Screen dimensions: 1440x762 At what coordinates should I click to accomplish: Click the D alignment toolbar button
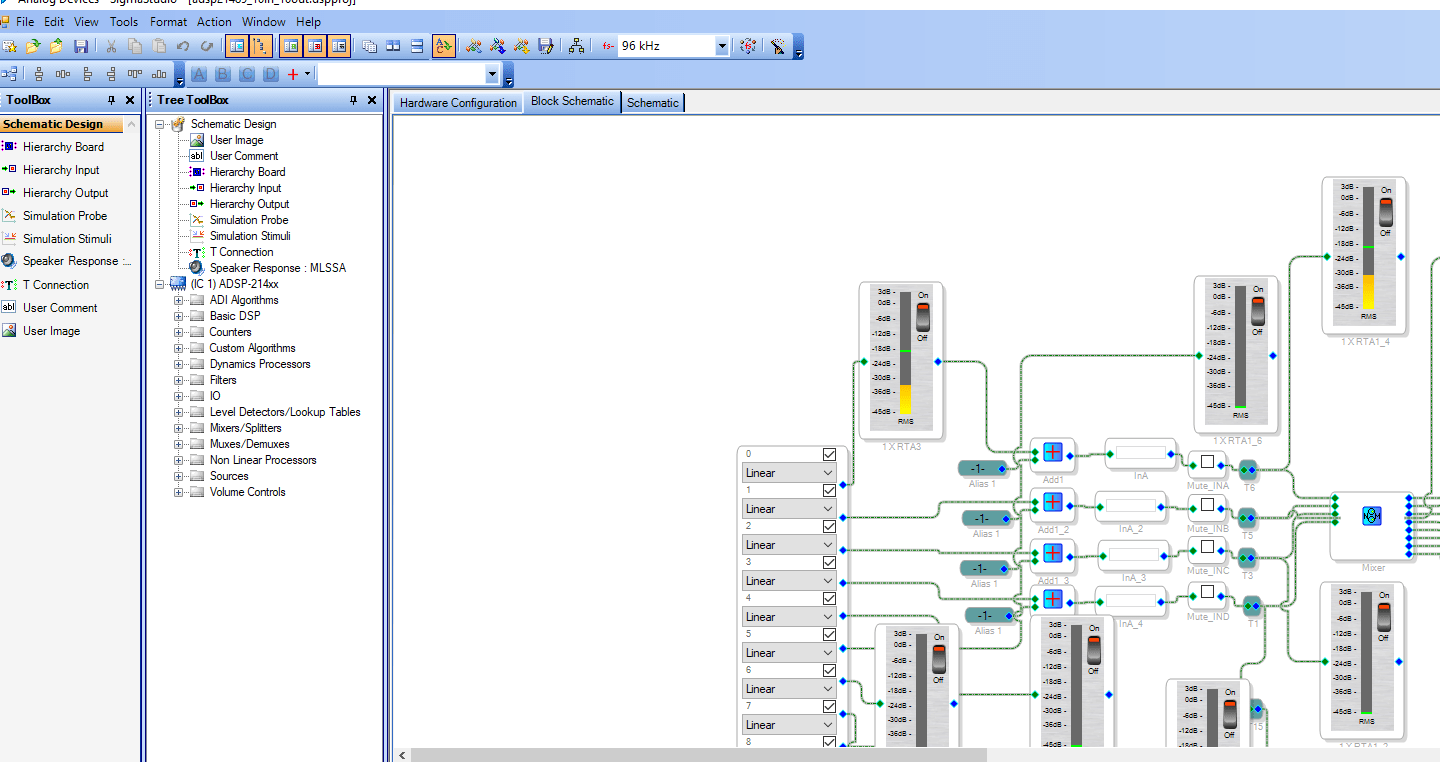click(270, 74)
